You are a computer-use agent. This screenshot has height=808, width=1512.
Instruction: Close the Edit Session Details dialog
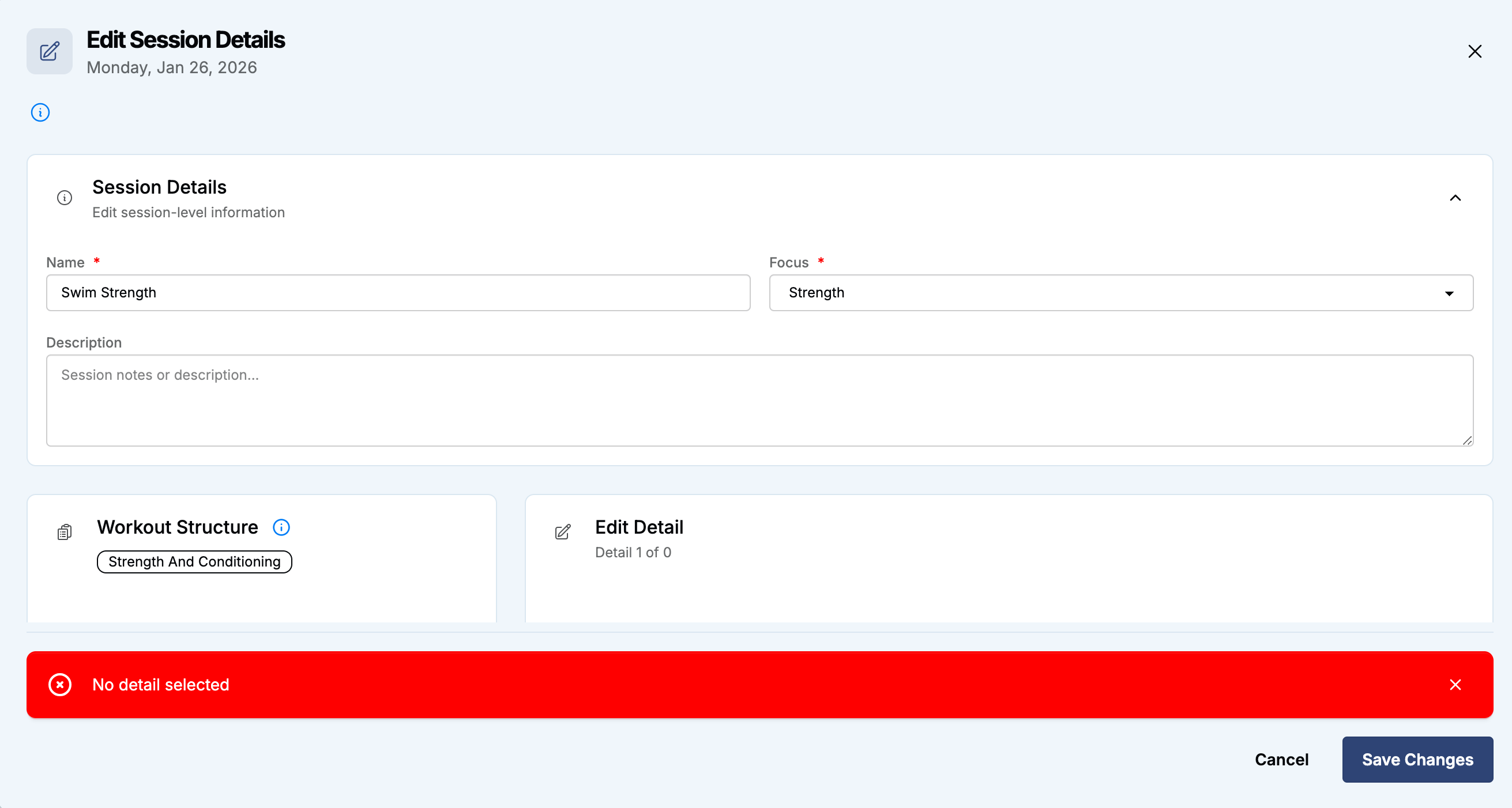pyautogui.click(x=1475, y=52)
